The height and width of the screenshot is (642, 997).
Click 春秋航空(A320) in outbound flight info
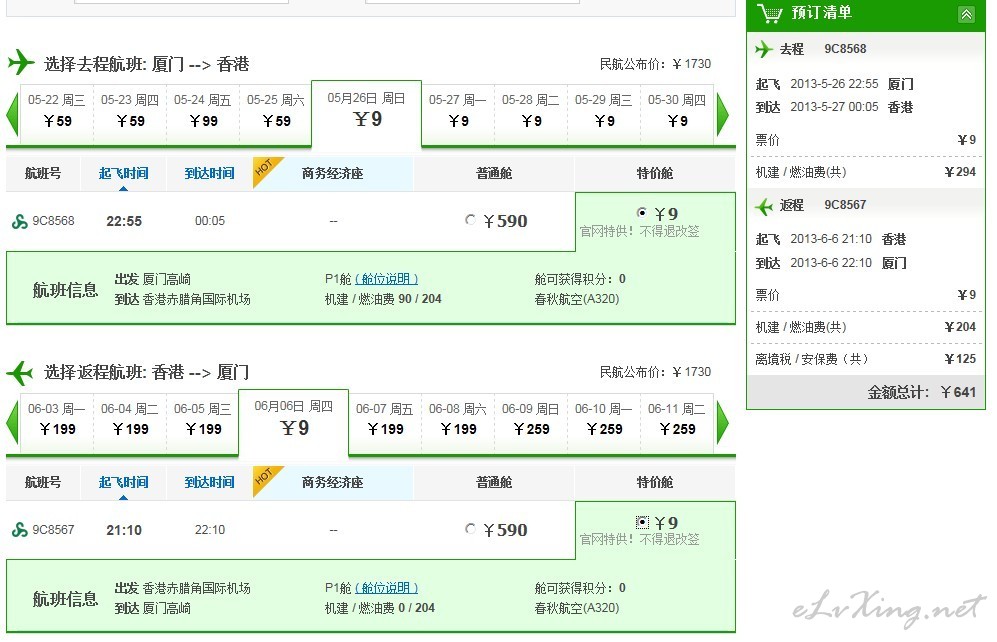577,299
